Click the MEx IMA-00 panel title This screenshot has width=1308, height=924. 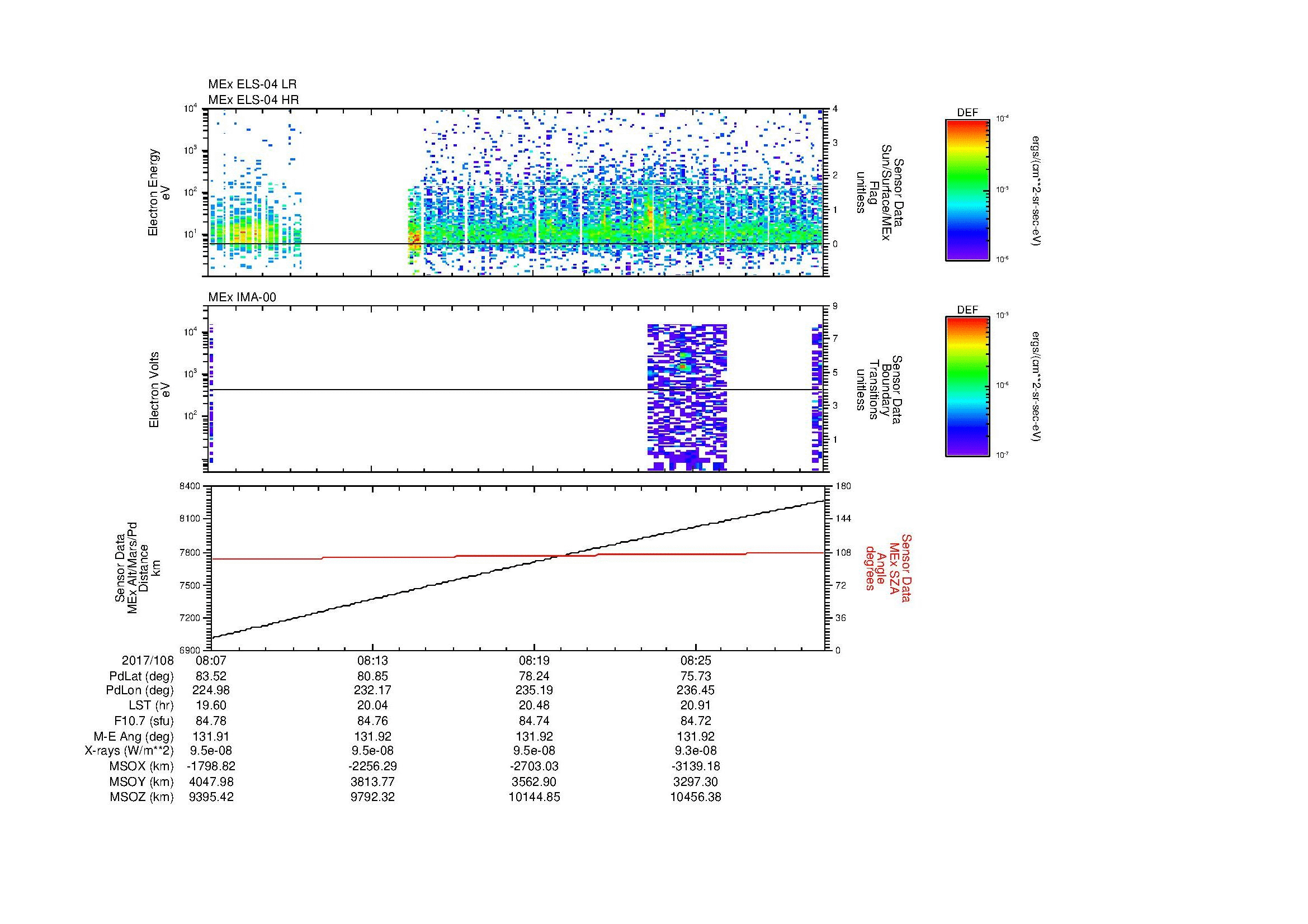pyautogui.click(x=242, y=297)
